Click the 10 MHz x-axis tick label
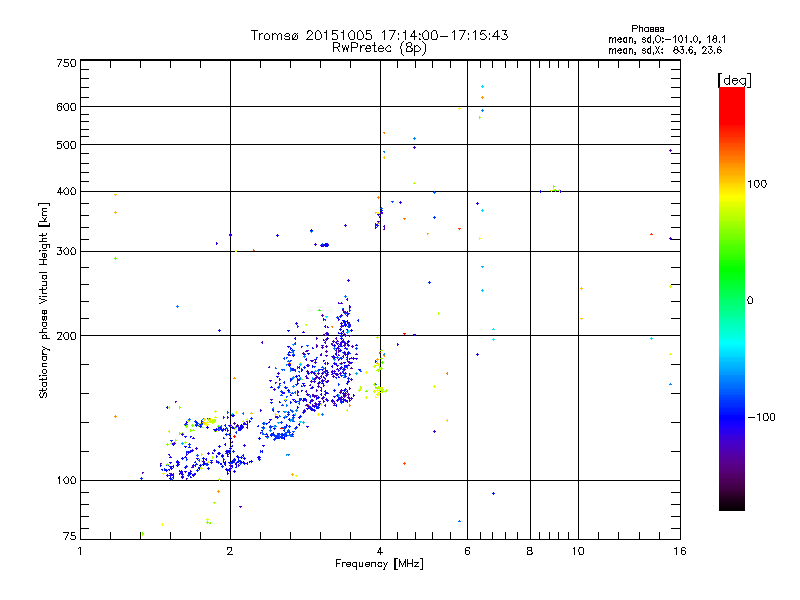Image resolution: width=800 pixels, height=600 pixels. tap(578, 551)
